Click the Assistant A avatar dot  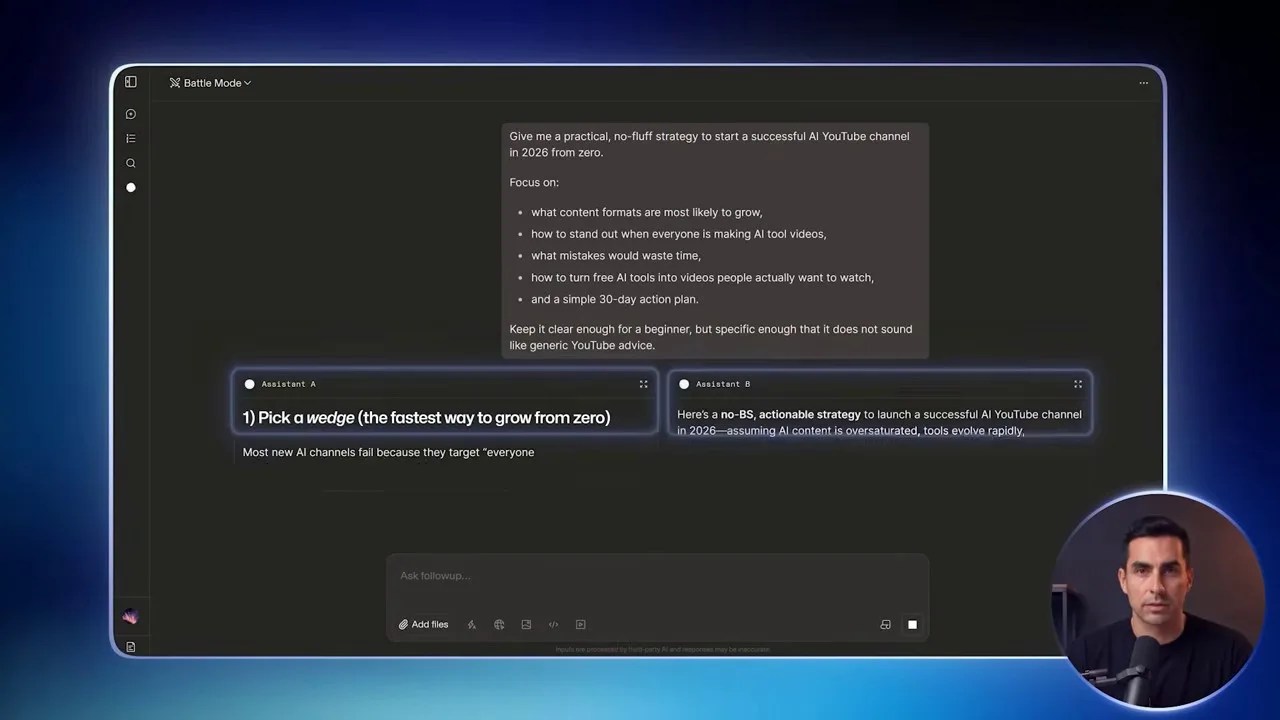[x=250, y=384]
